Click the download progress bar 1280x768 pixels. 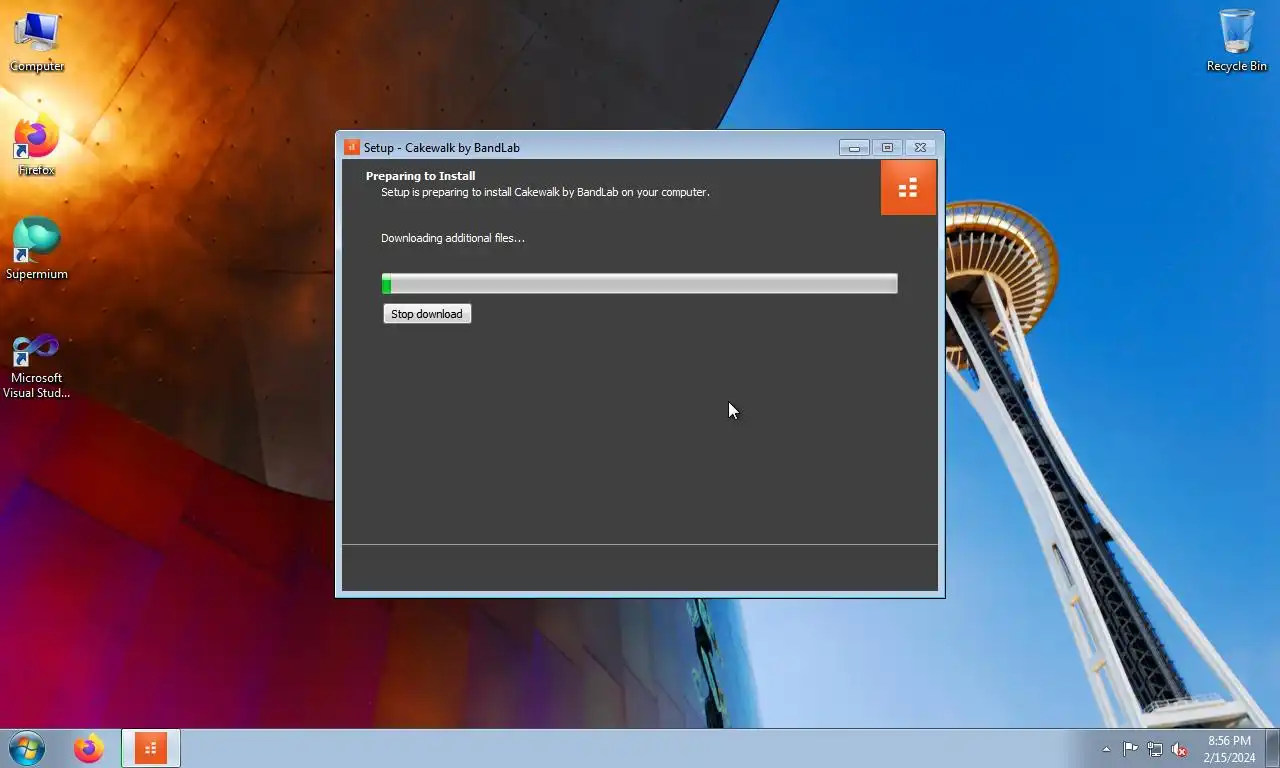pos(640,284)
